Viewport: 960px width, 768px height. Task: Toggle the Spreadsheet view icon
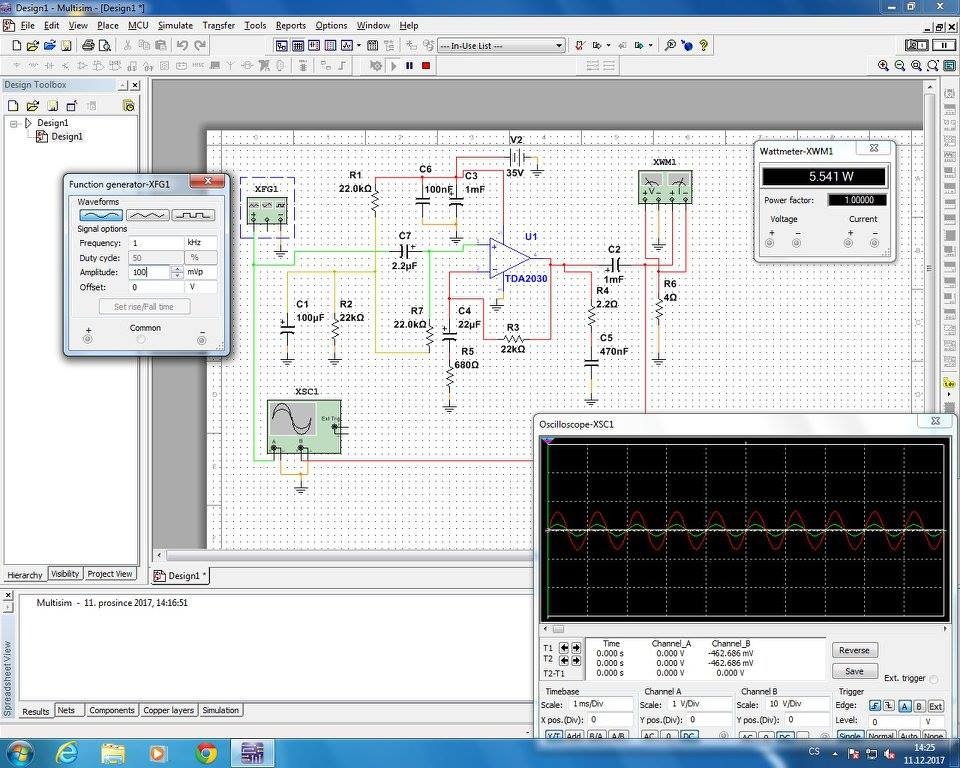pyautogui.click(x=298, y=45)
